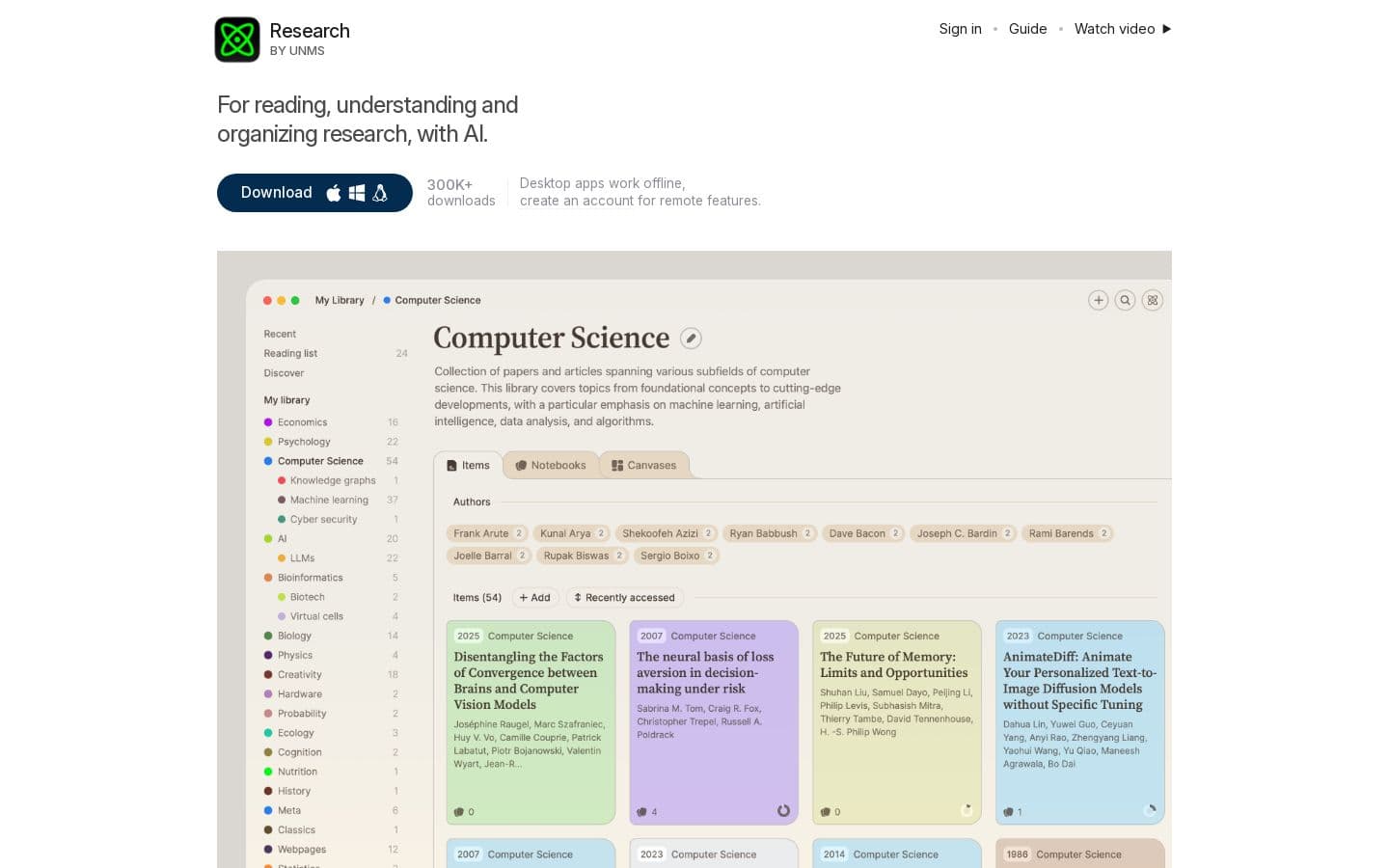1389x868 pixels.
Task: Click the Add items button
Action: [x=534, y=598]
